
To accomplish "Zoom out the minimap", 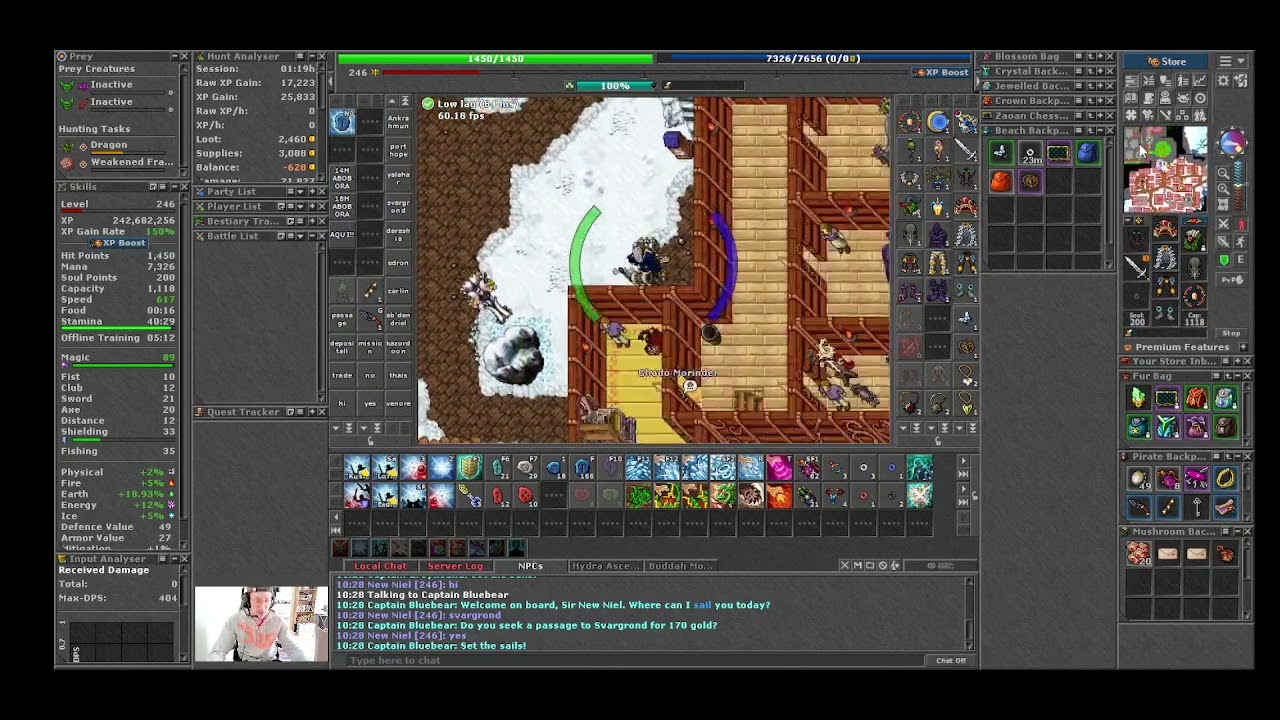I will (x=1223, y=174).
